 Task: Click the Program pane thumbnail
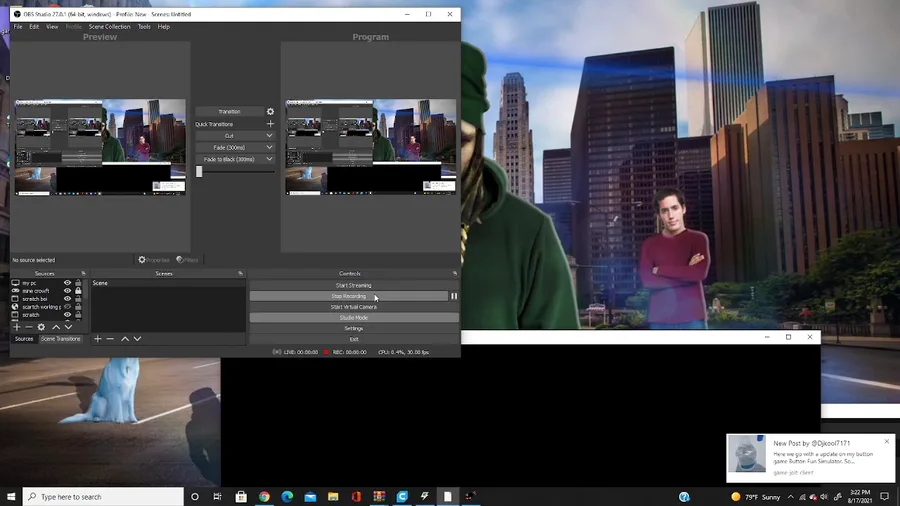[371, 147]
